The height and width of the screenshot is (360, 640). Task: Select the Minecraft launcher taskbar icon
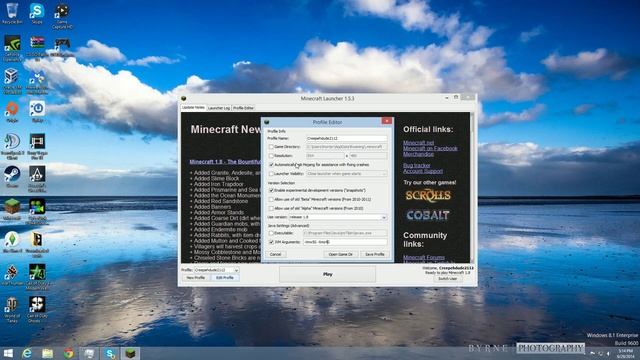(x=131, y=353)
